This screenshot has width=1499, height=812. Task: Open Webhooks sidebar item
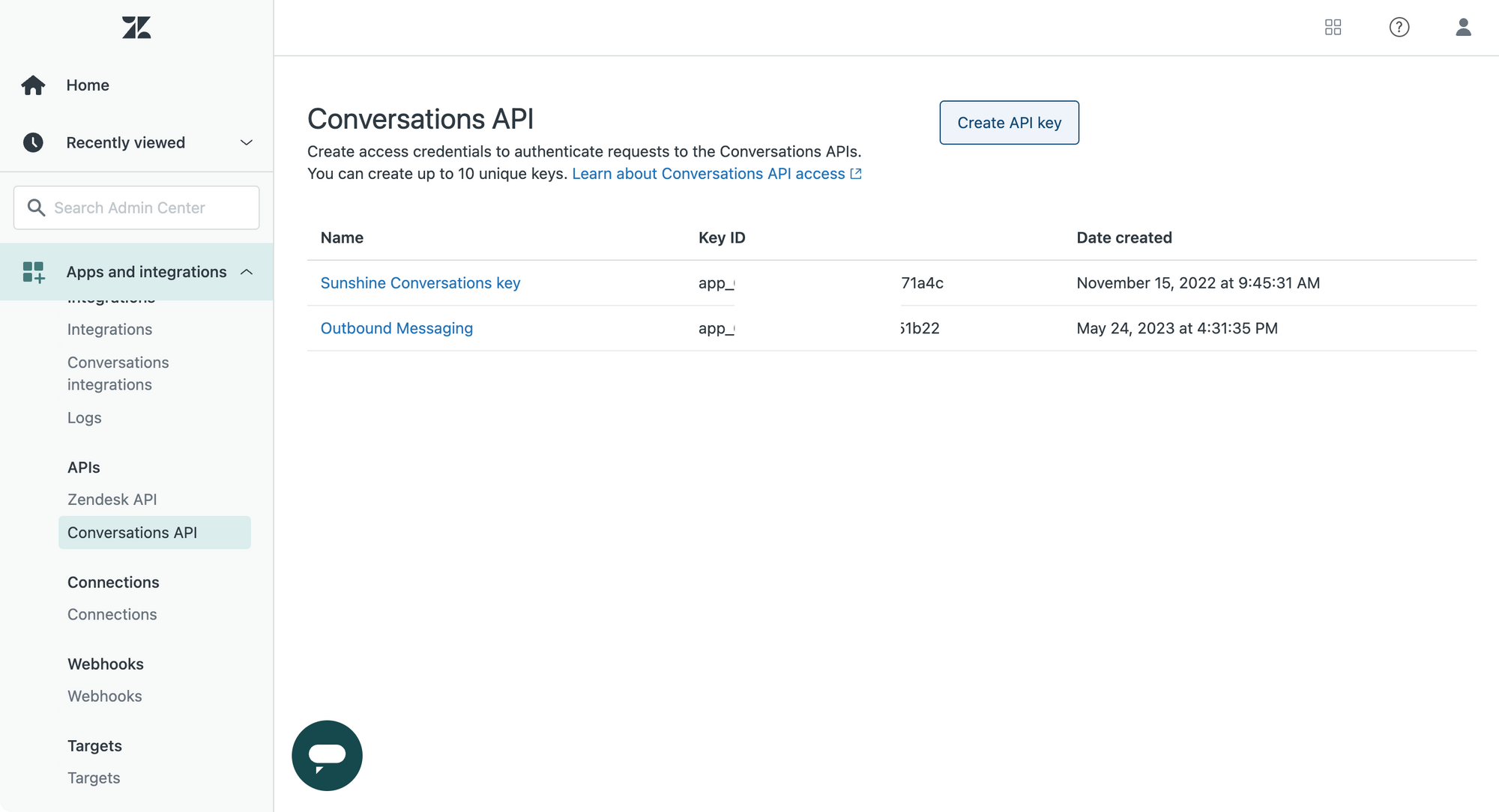[104, 697]
